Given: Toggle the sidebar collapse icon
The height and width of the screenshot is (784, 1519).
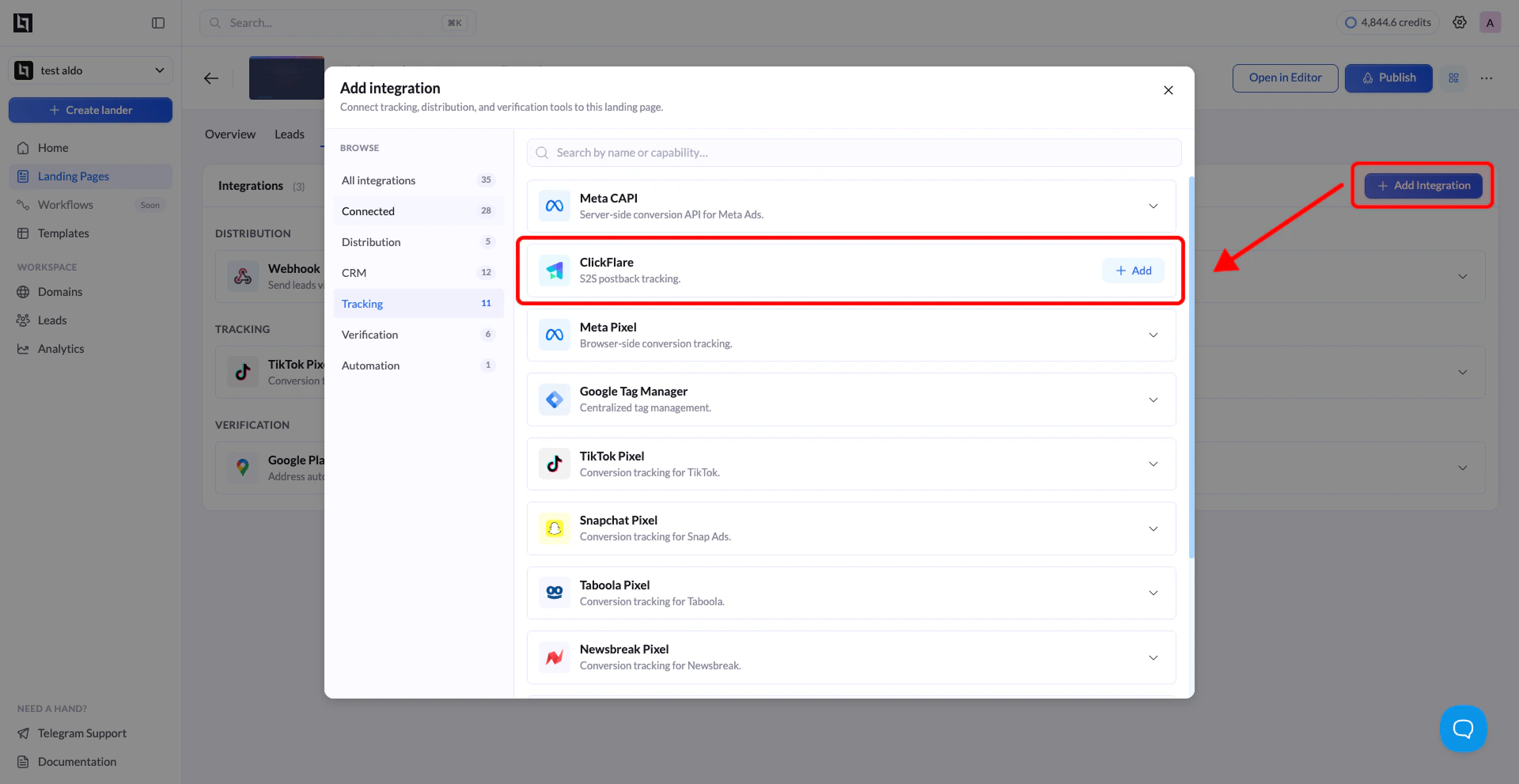Looking at the screenshot, I should (158, 23).
